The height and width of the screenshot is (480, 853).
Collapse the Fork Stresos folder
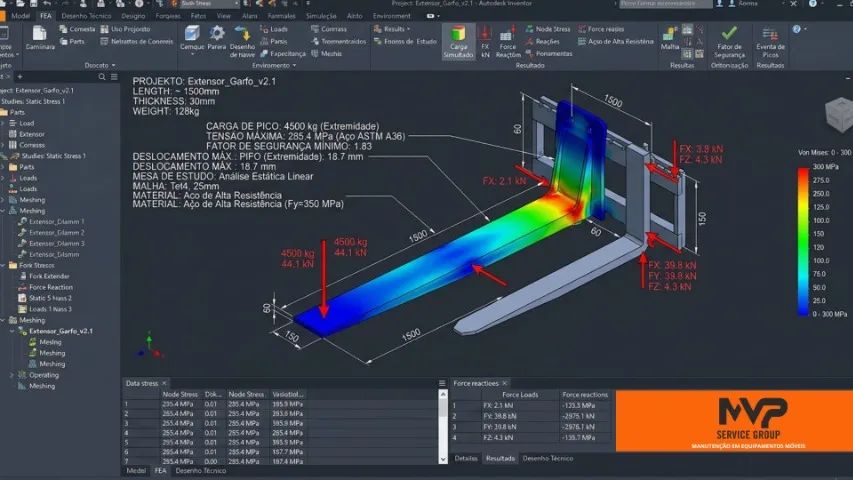point(3,266)
